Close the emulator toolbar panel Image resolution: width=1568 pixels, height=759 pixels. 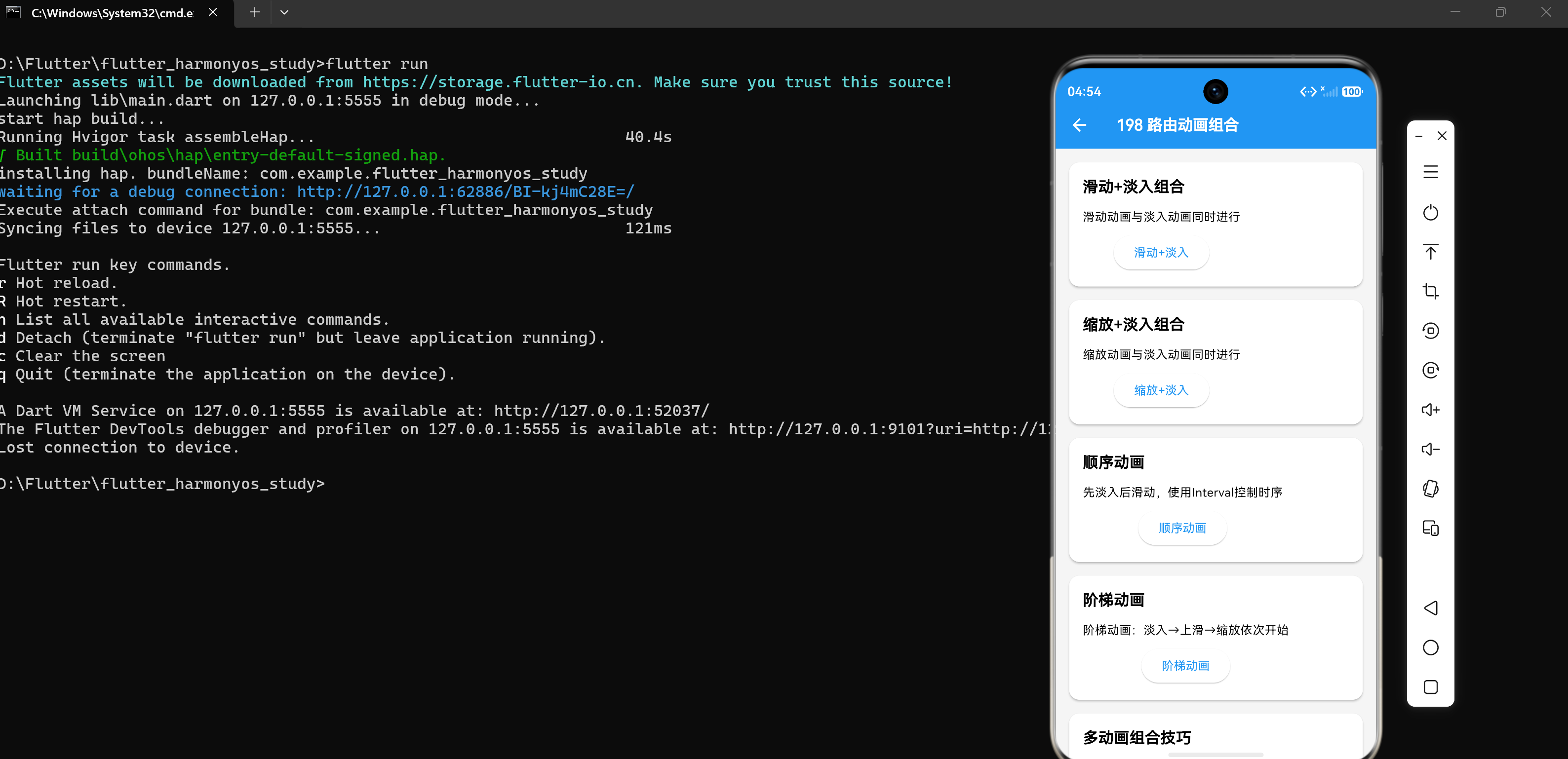[x=1442, y=136]
